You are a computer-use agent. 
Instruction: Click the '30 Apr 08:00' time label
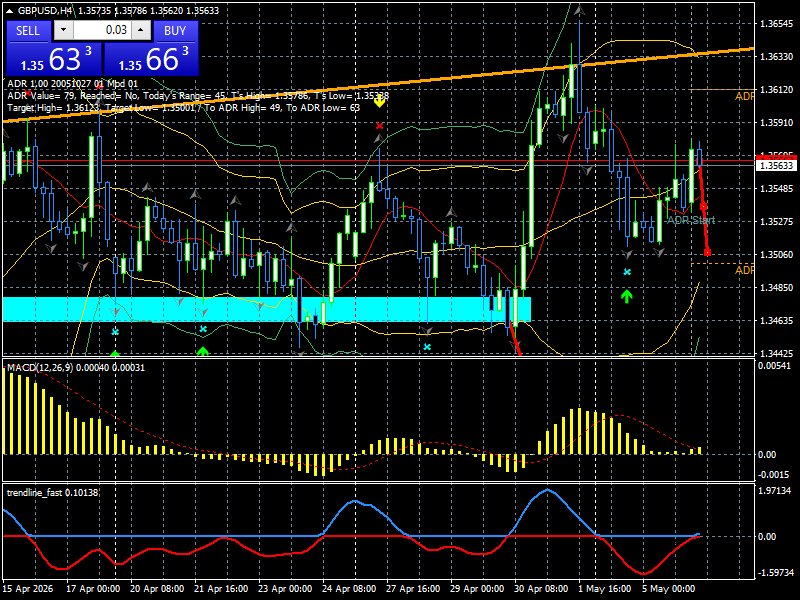(x=541, y=588)
